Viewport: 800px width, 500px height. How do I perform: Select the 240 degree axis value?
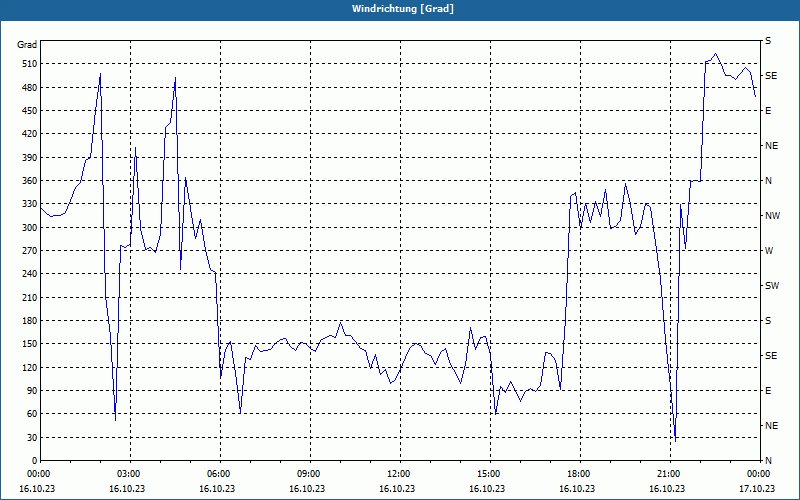pos(29,274)
